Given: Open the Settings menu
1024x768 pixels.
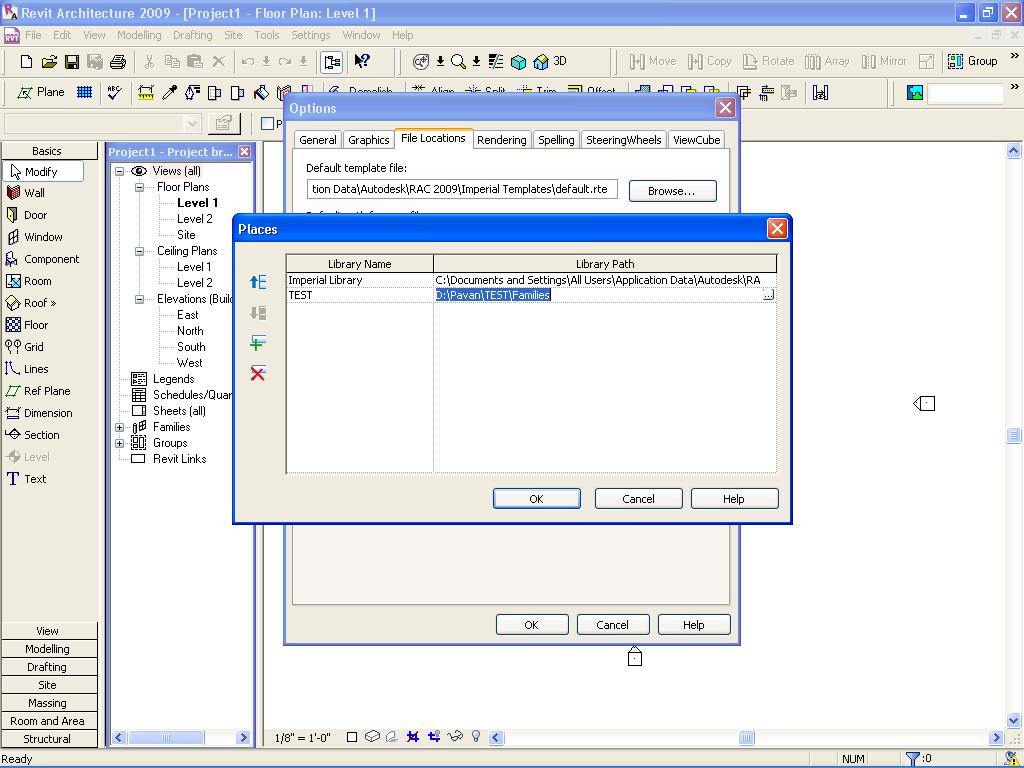Looking at the screenshot, I should click(310, 35).
